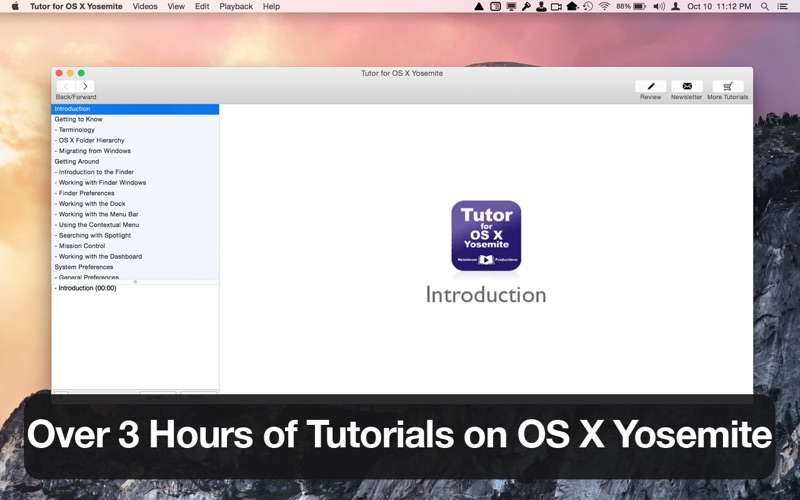Click the battery status icon
This screenshot has height=500, width=800.
[639, 6]
